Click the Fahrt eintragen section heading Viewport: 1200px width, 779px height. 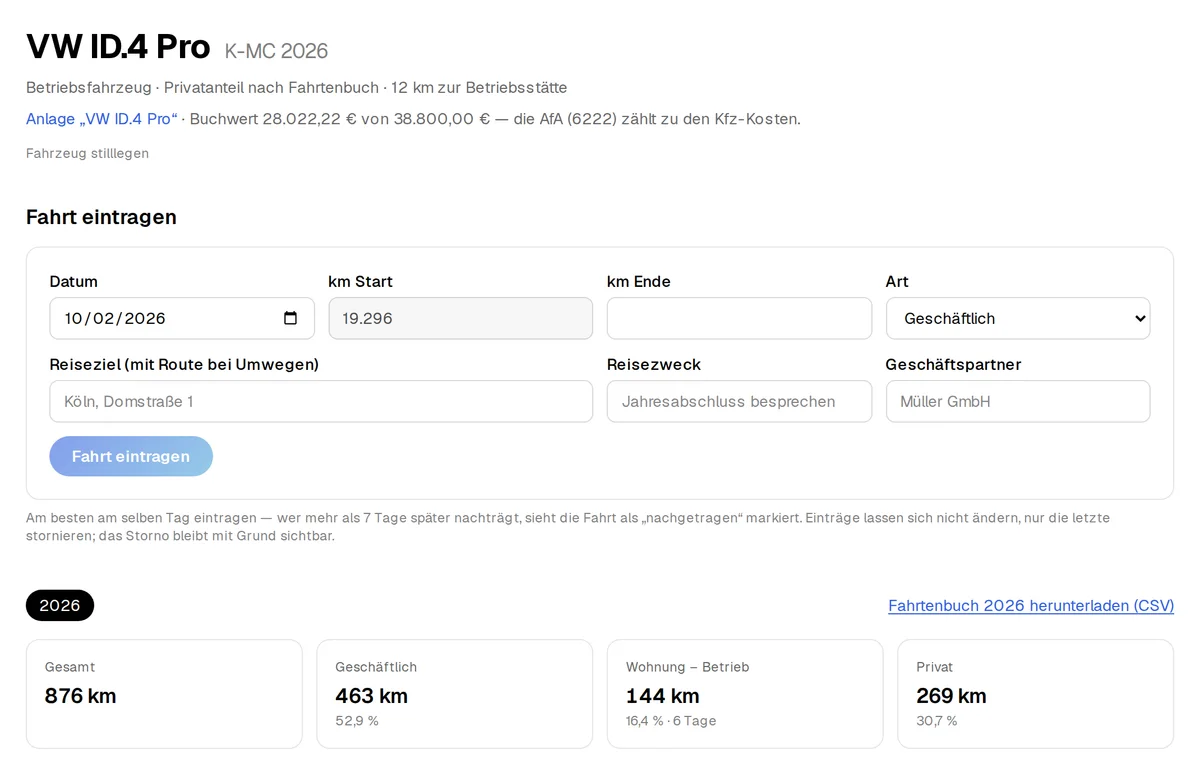click(101, 217)
